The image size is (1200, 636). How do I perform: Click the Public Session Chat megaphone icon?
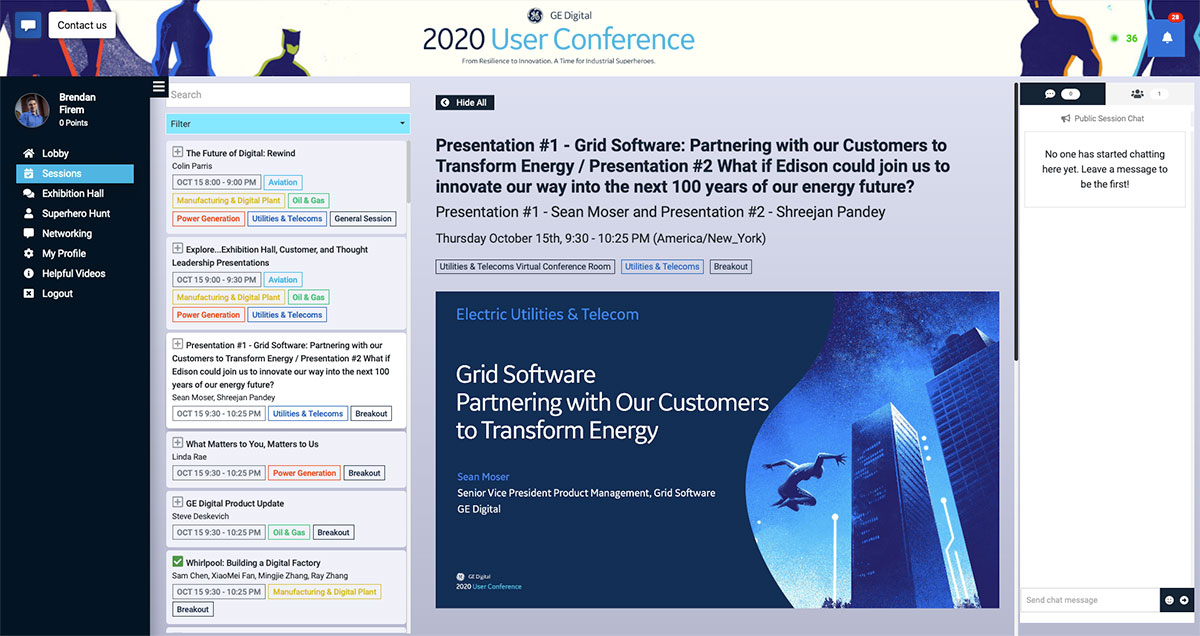1066,119
